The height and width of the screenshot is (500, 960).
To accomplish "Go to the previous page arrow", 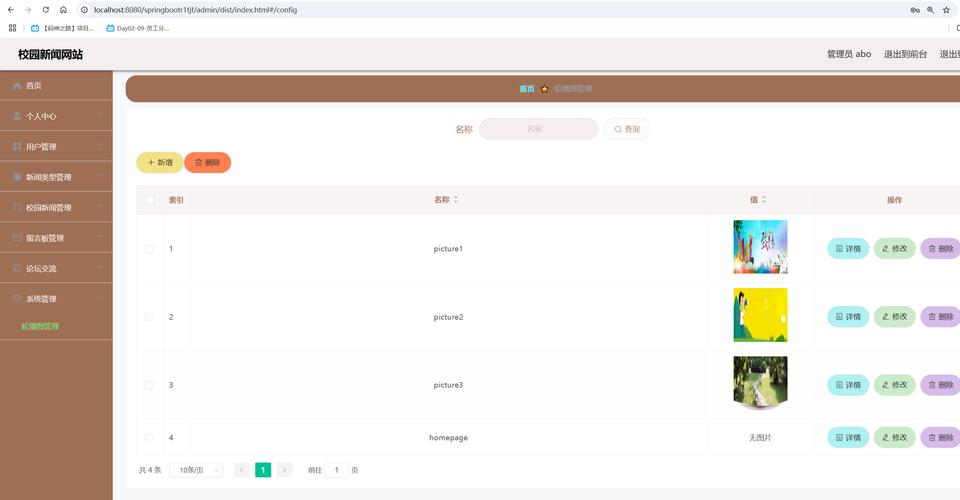I will pyautogui.click(x=241, y=470).
